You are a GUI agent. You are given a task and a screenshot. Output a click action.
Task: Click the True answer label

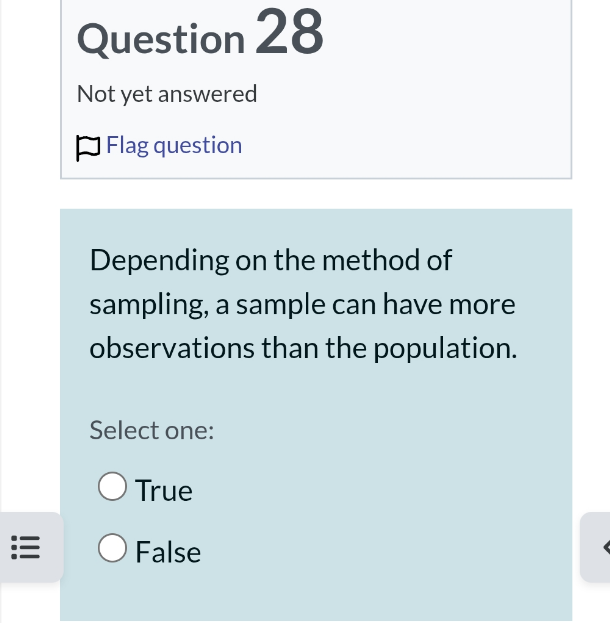click(164, 491)
